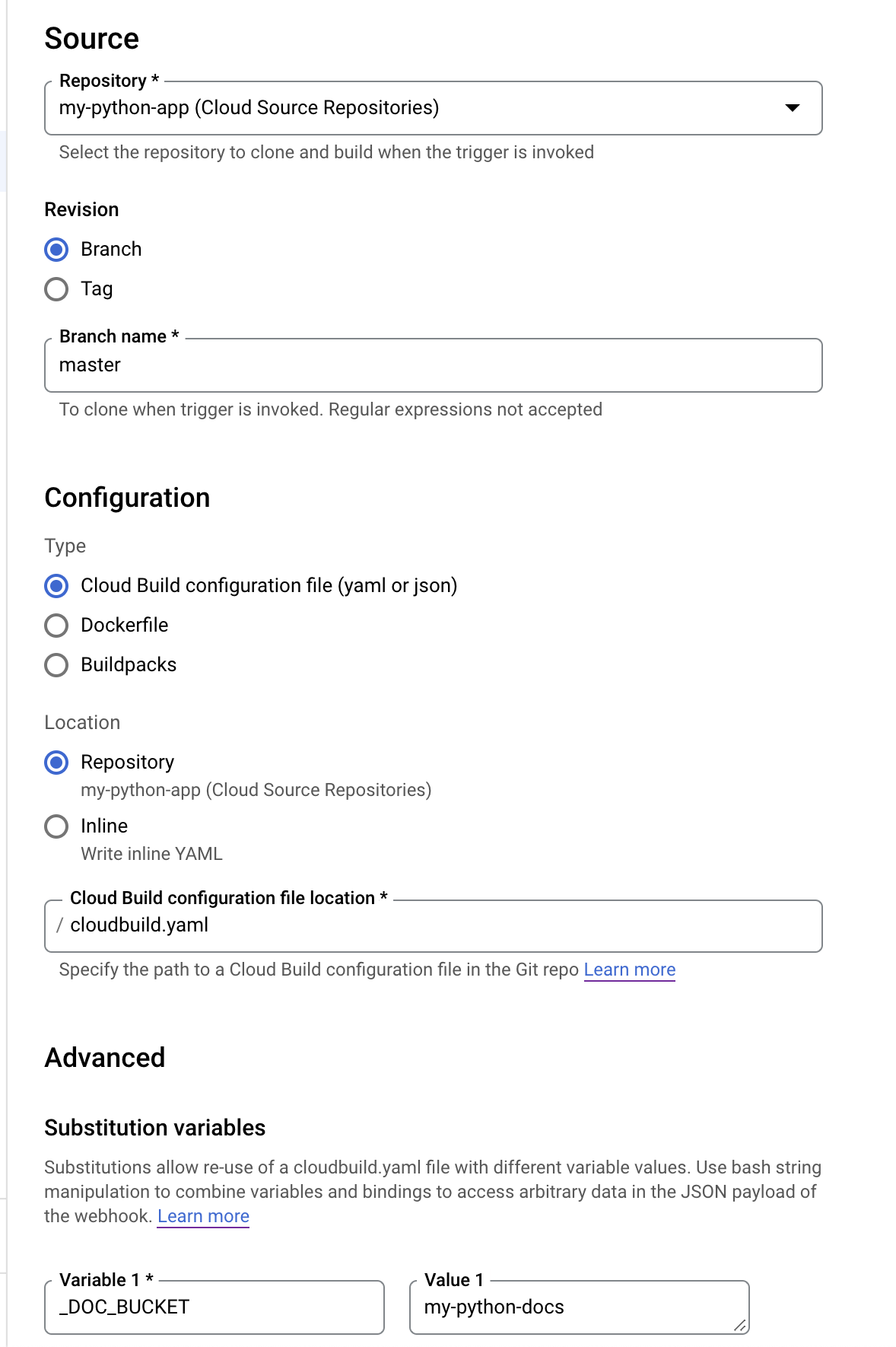Choose Dockerfile as configuration type

tap(56, 625)
